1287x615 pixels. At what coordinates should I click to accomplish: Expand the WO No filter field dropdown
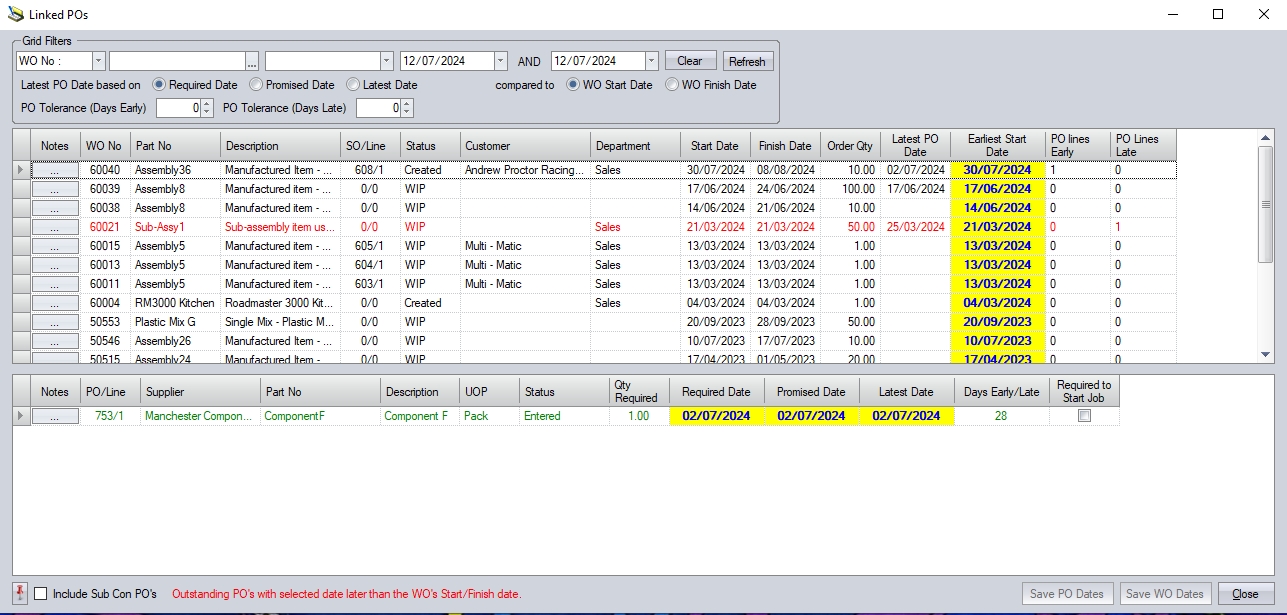point(98,61)
